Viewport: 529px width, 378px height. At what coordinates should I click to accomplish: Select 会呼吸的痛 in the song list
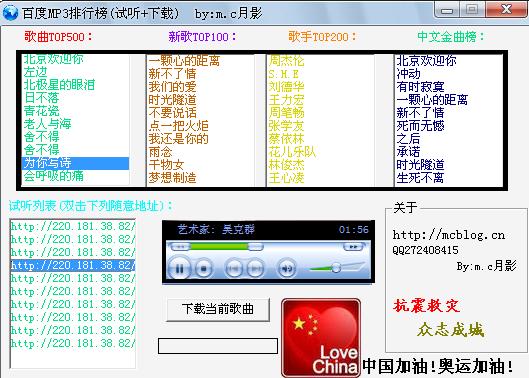pos(53,176)
